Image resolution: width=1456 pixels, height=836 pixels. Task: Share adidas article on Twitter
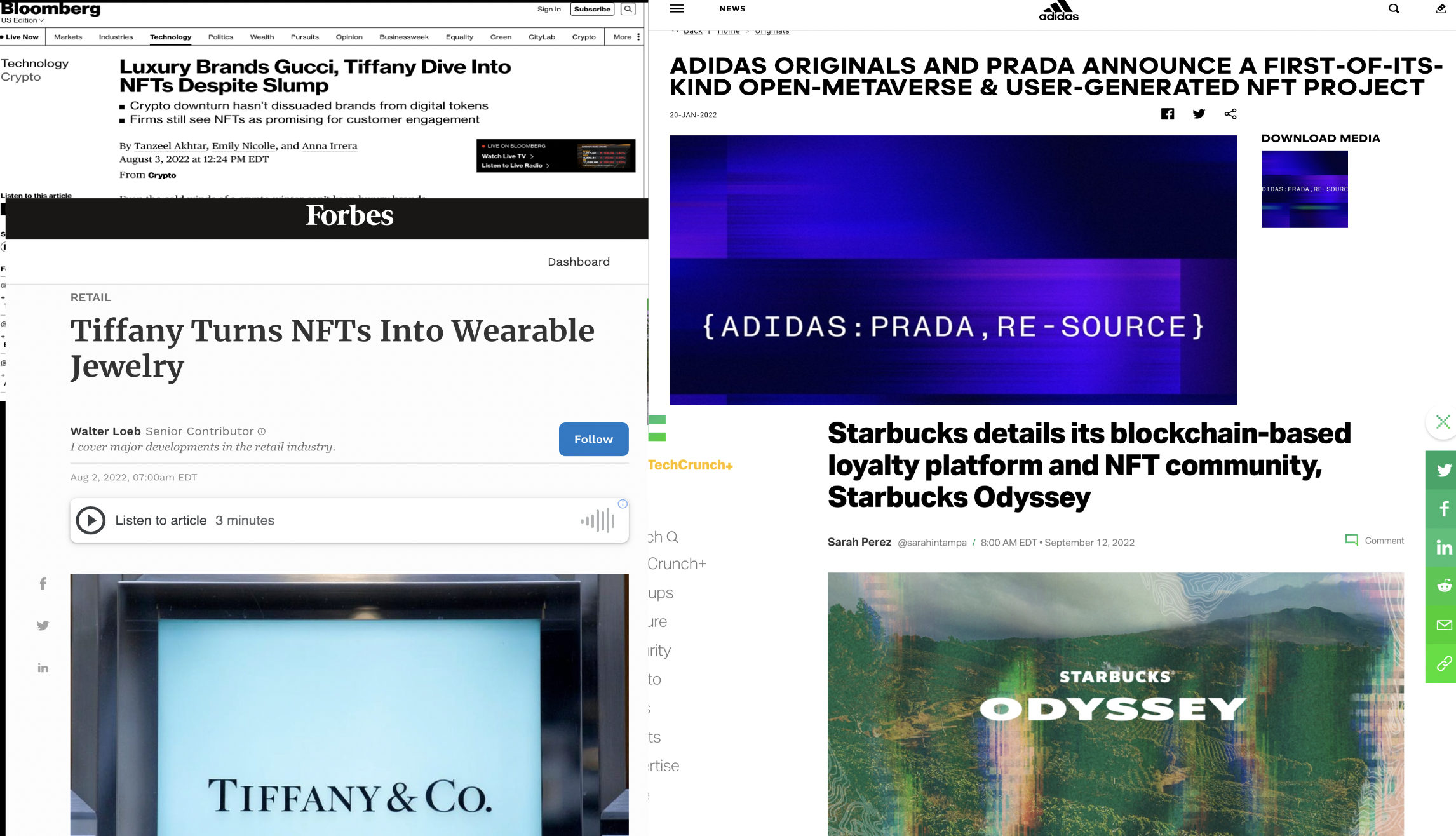point(1199,114)
